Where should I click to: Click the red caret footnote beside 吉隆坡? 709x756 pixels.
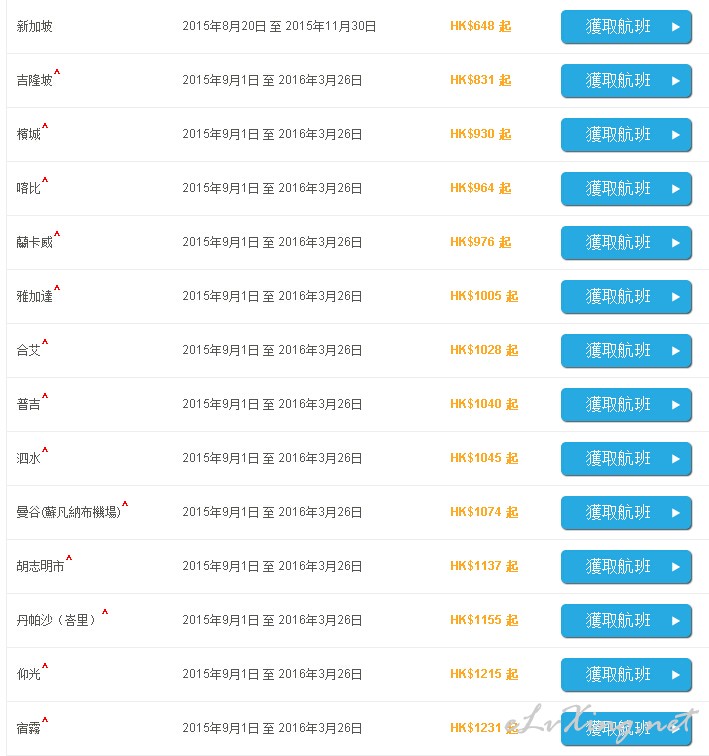[x=57, y=72]
